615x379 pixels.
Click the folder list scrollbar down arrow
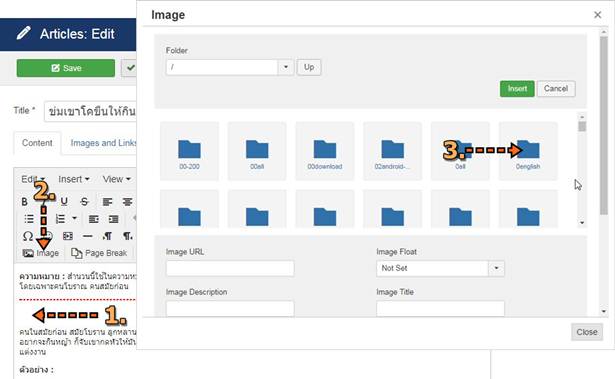(582, 222)
